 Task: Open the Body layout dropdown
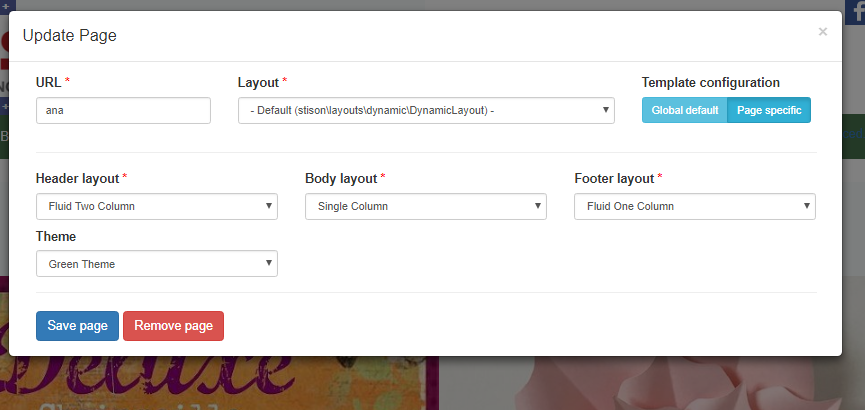426,206
